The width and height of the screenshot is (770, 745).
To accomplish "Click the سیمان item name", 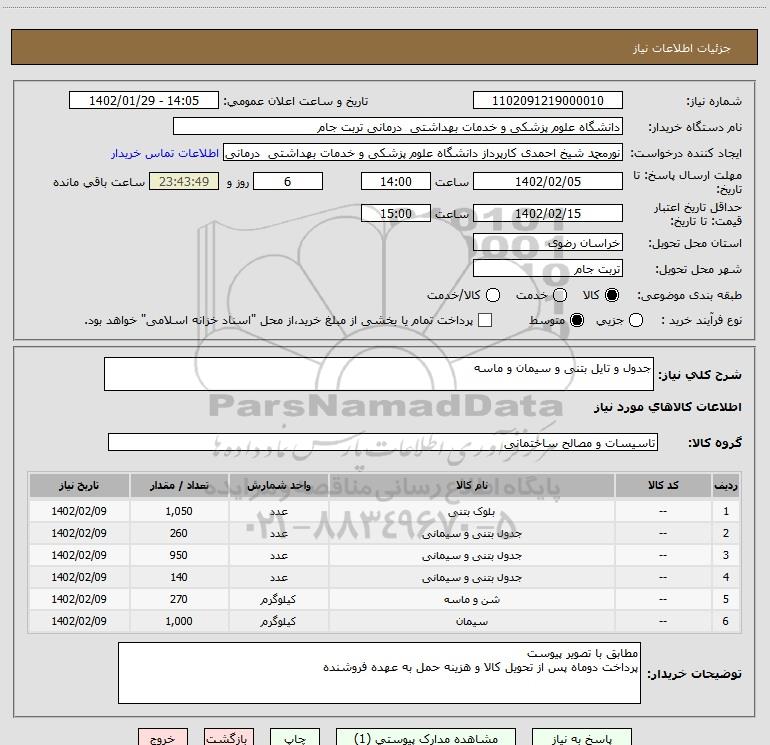I will 471,621.
